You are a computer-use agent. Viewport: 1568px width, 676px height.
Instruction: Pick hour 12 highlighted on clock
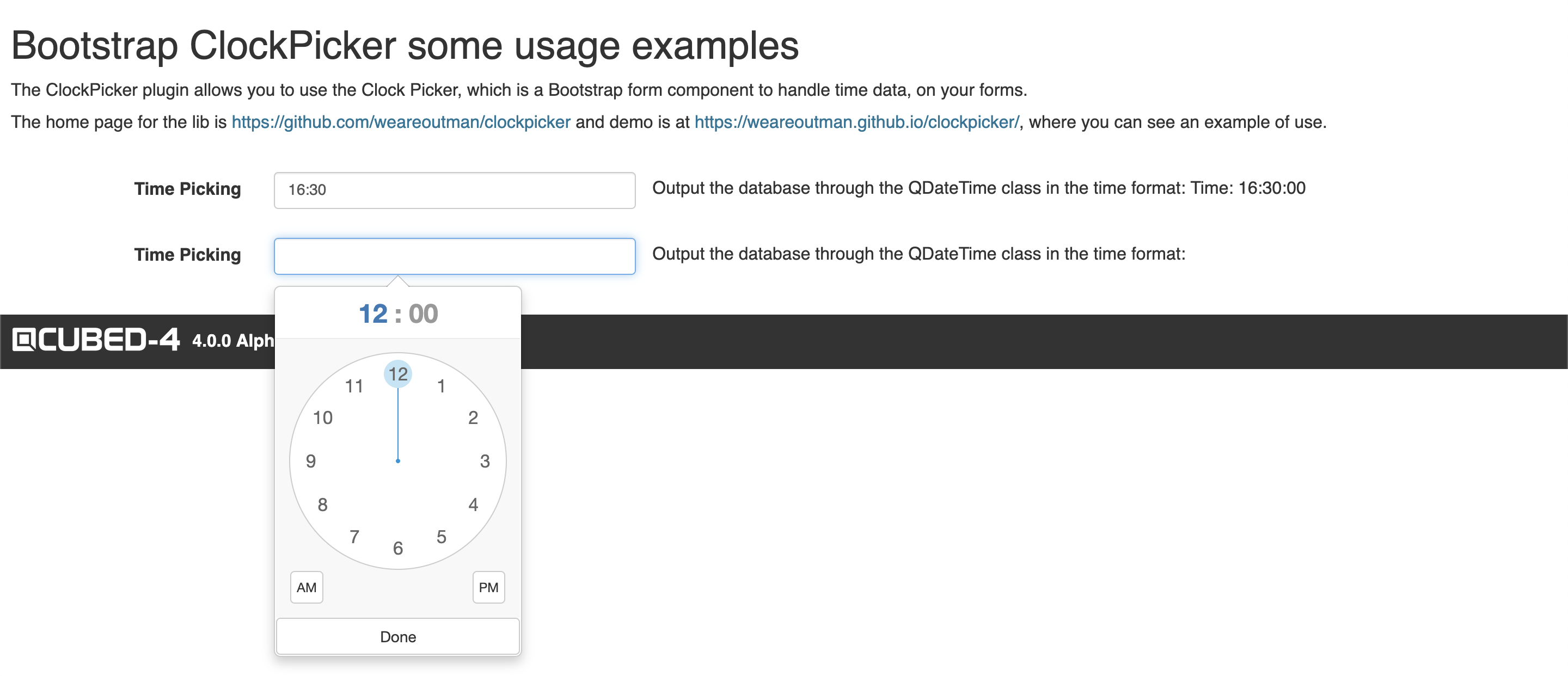click(398, 373)
